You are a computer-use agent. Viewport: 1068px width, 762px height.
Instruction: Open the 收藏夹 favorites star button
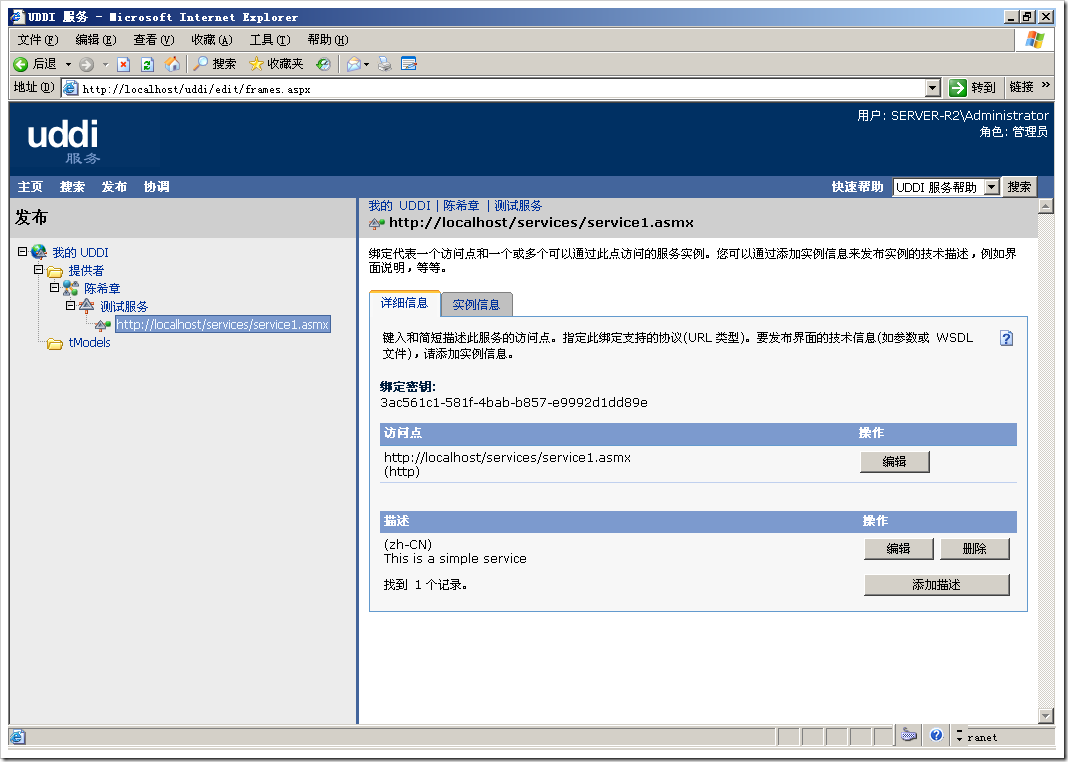(276, 64)
